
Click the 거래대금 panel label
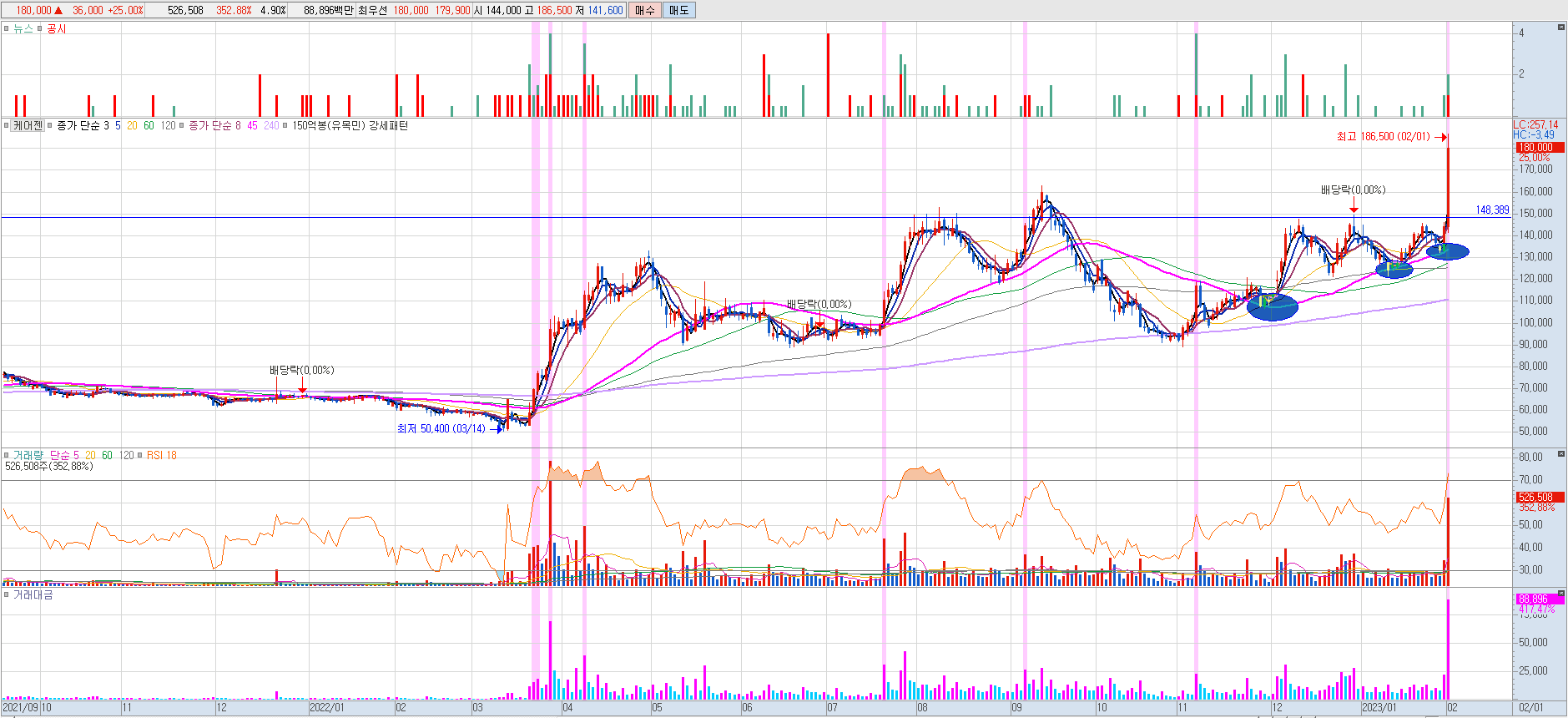coord(33,594)
